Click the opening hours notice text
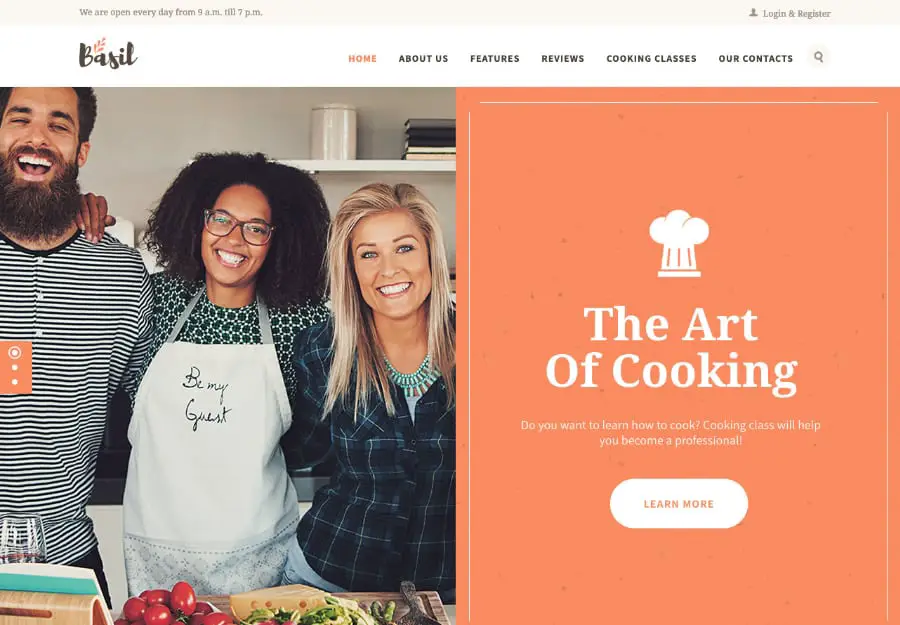This screenshot has width=900, height=625. point(170,12)
